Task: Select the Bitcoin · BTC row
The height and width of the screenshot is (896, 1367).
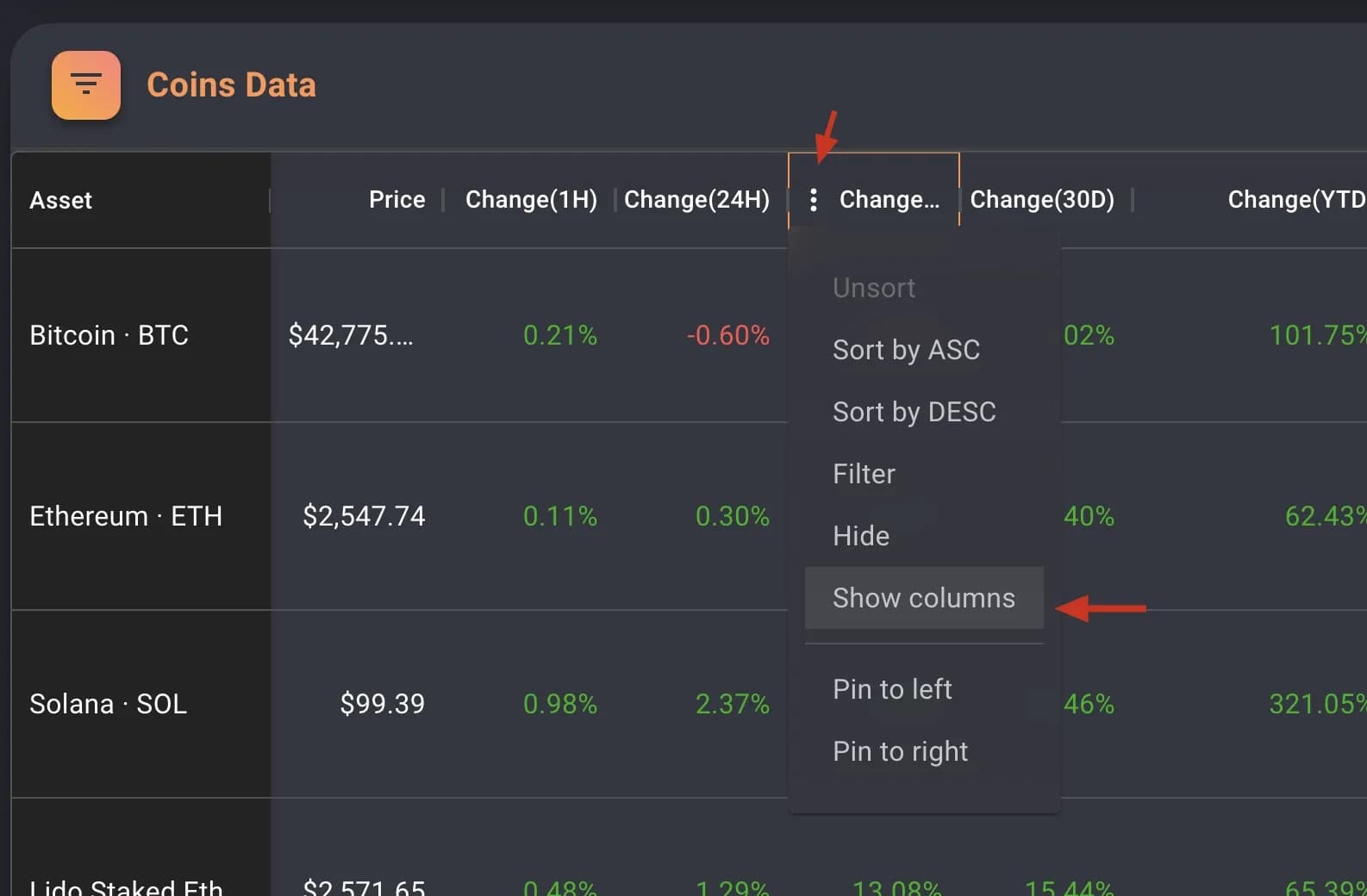Action: pos(109,335)
